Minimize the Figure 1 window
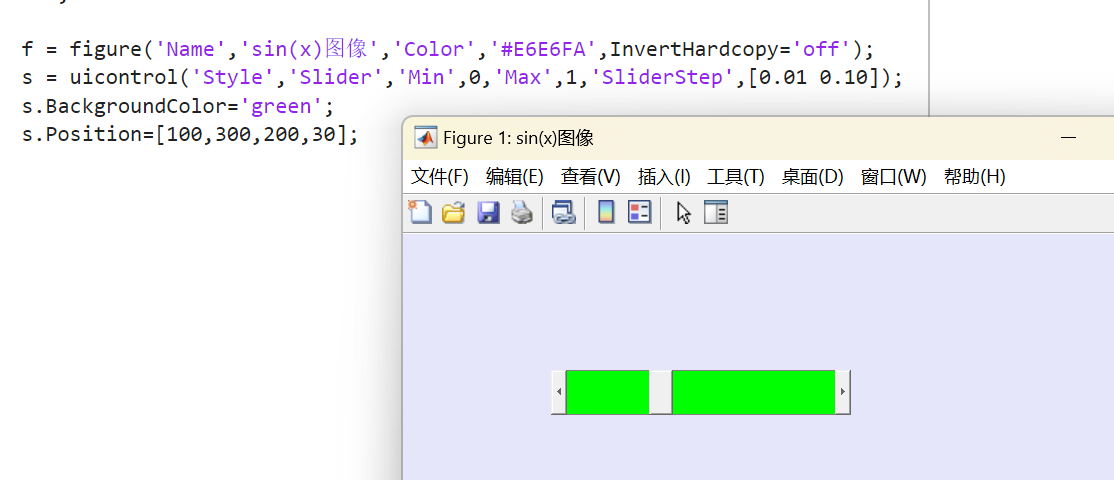Viewport: 1114px width, 480px height. pyautogui.click(x=1068, y=138)
